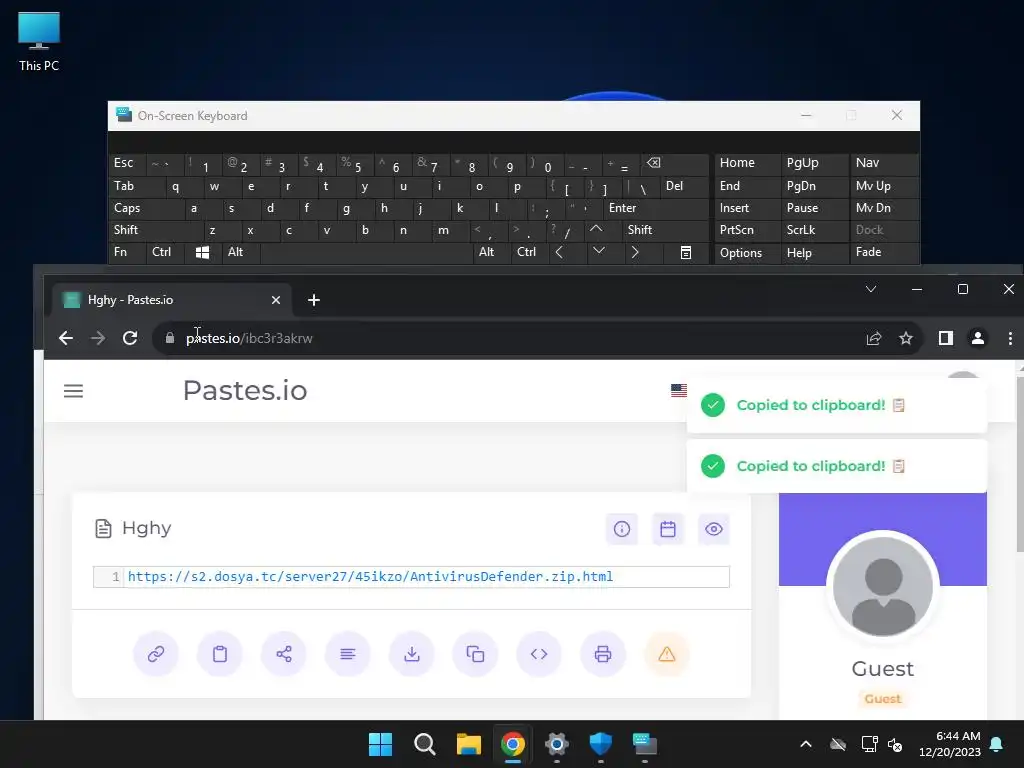Viewport: 1024px width, 768px height.
Task: Open the Windows Start menu
Action: [x=380, y=744]
